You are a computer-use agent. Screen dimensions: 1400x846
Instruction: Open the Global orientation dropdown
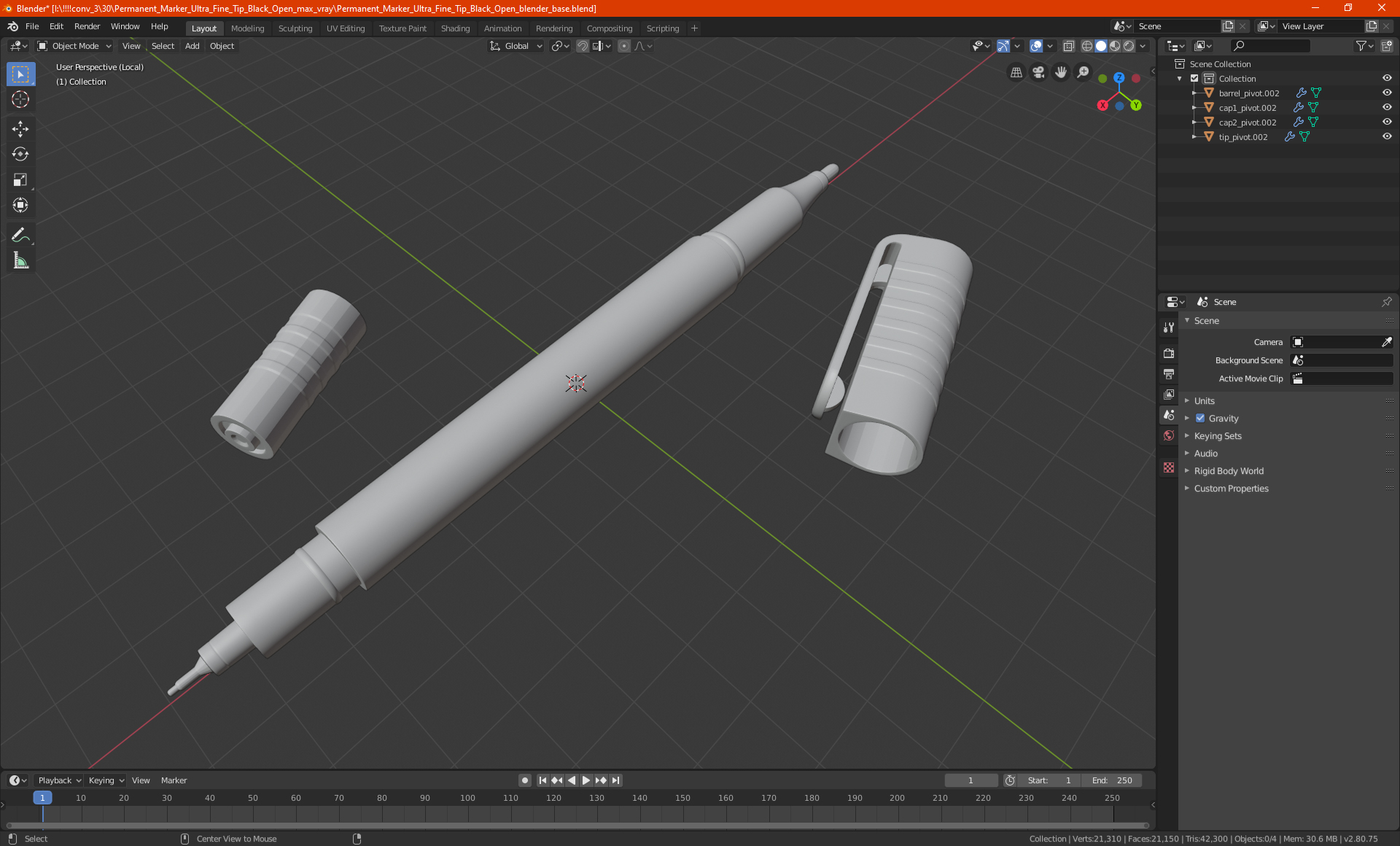[516, 46]
